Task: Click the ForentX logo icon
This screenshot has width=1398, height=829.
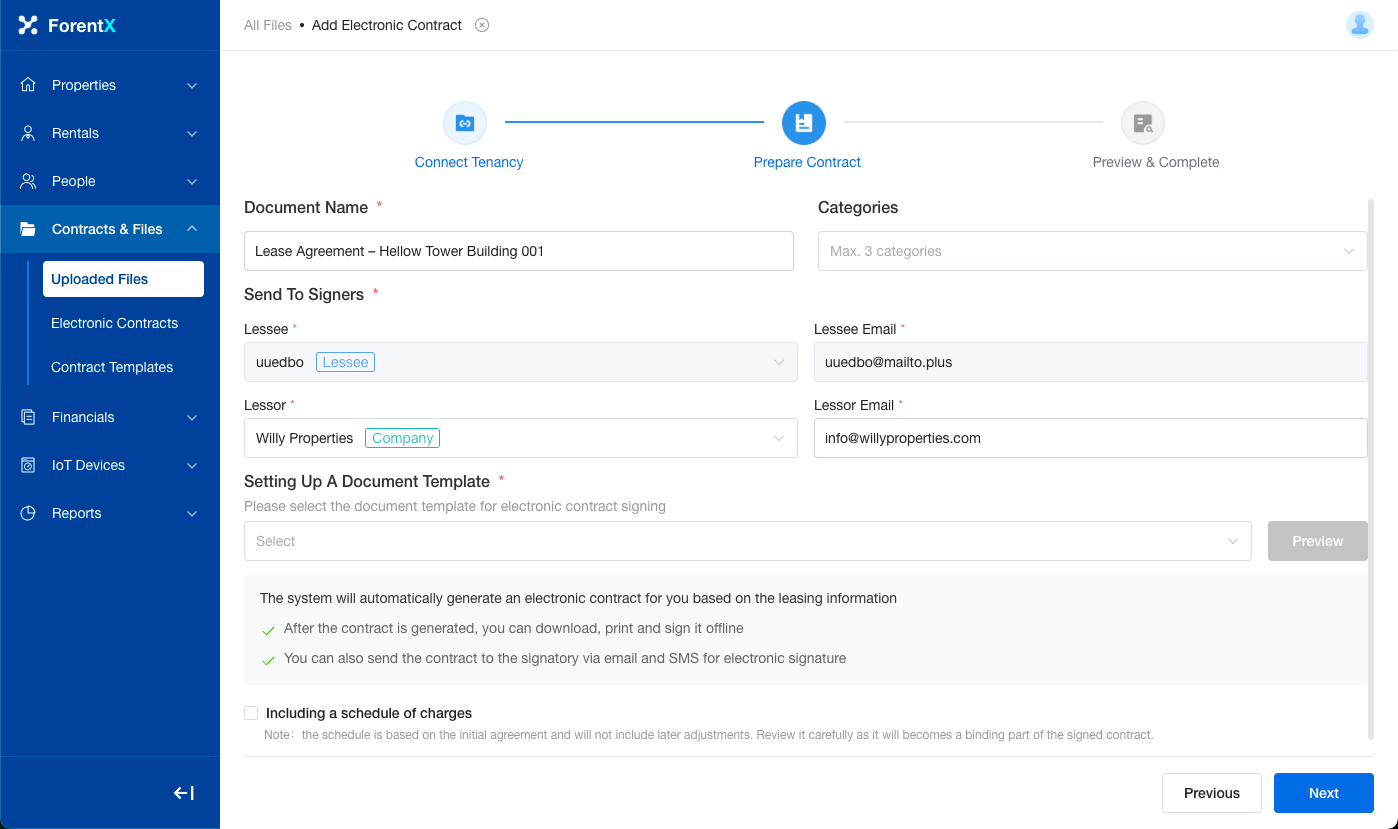Action: [x=28, y=25]
